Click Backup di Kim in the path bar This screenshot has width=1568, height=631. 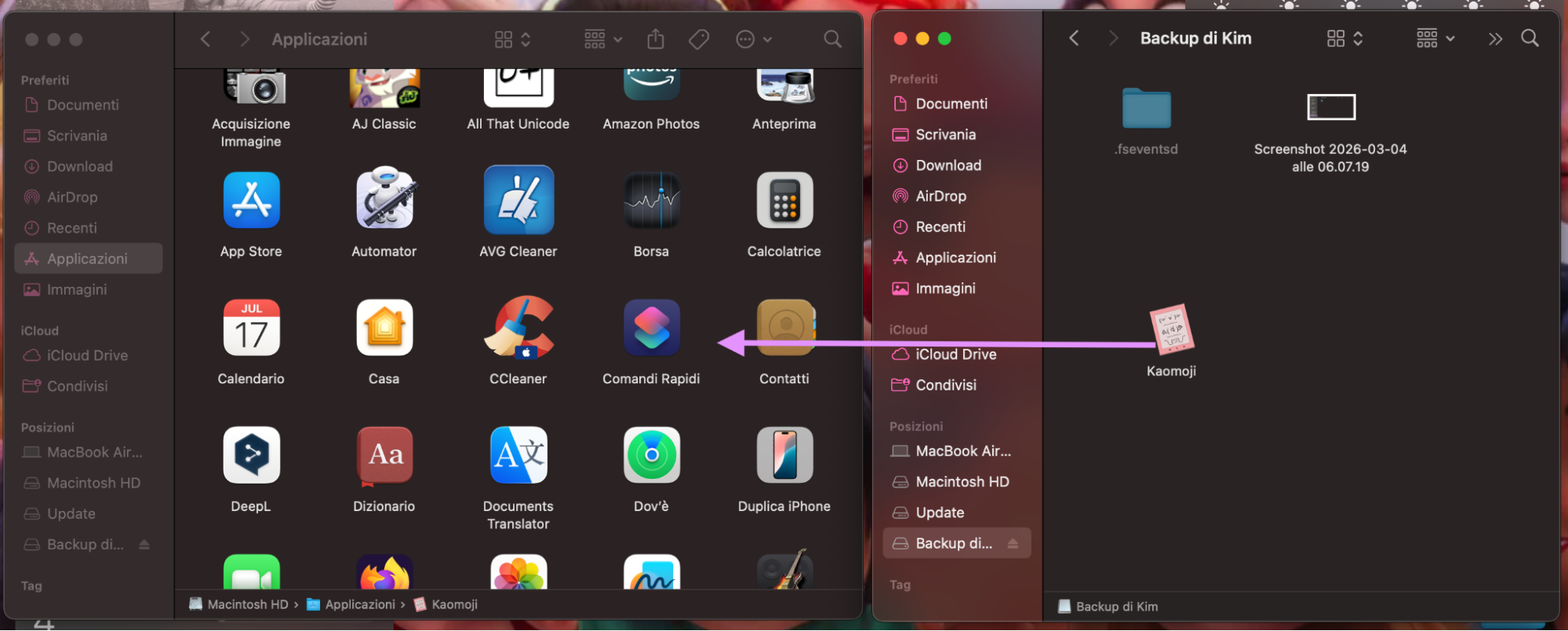[1108, 607]
